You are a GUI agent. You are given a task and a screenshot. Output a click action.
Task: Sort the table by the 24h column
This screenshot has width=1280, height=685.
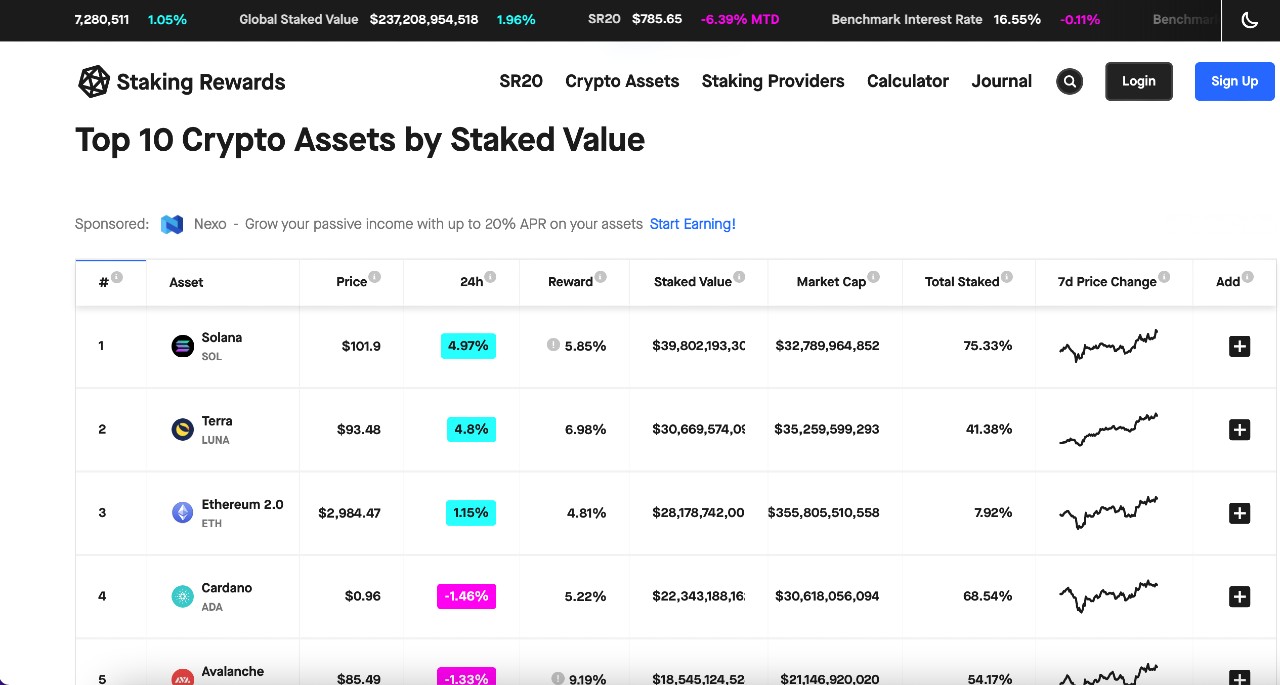[472, 282]
